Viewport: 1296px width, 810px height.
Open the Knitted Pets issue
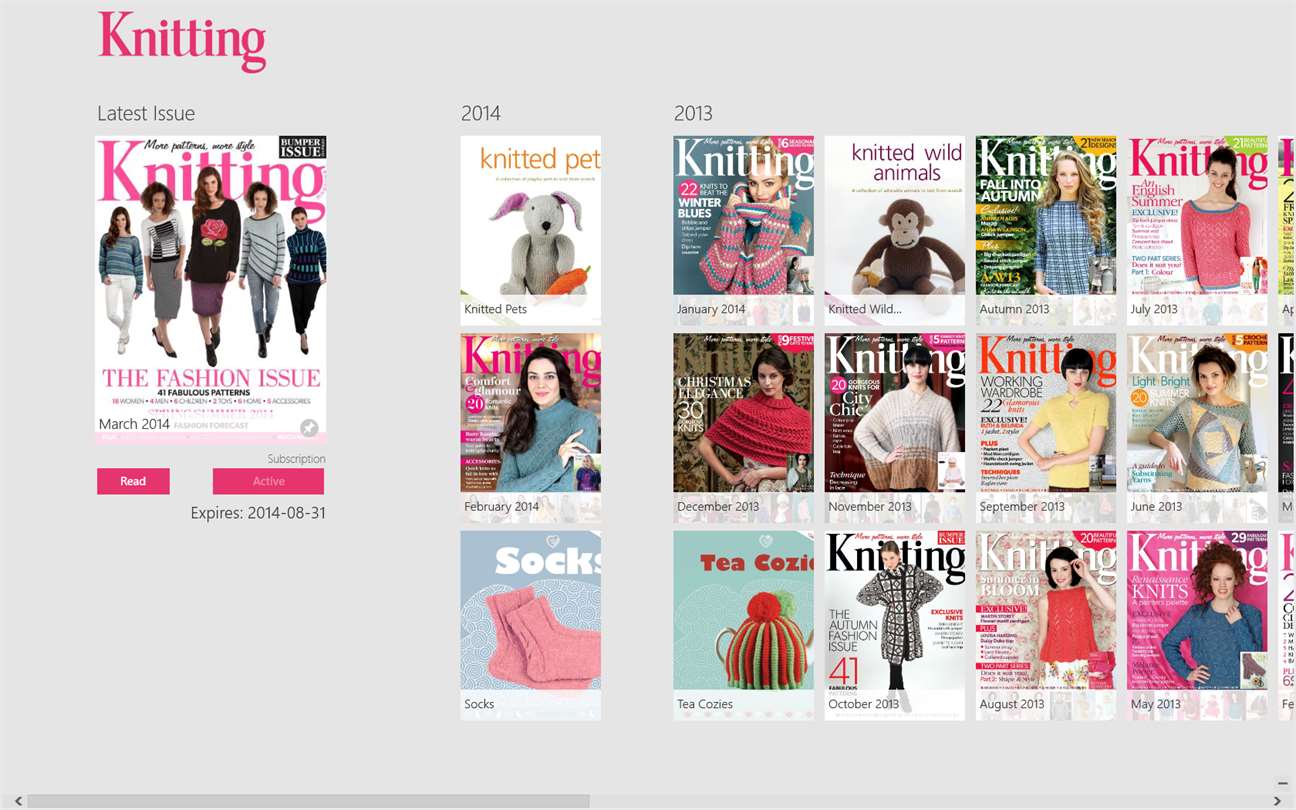coord(531,230)
